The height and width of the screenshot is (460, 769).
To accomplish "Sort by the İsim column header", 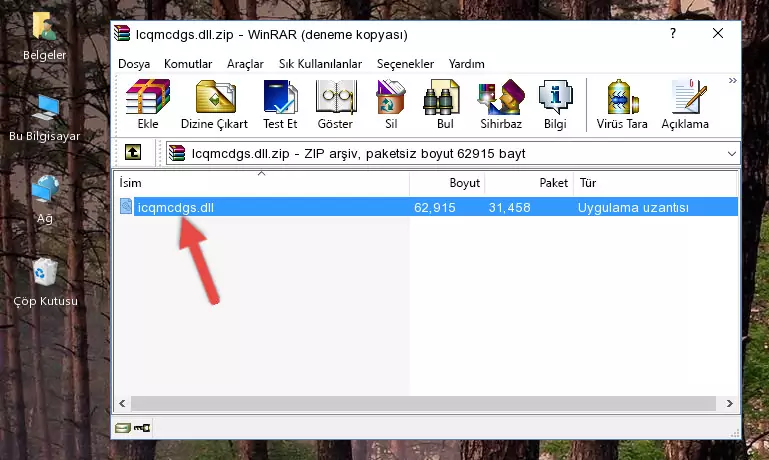I will (x=262, y=182).
